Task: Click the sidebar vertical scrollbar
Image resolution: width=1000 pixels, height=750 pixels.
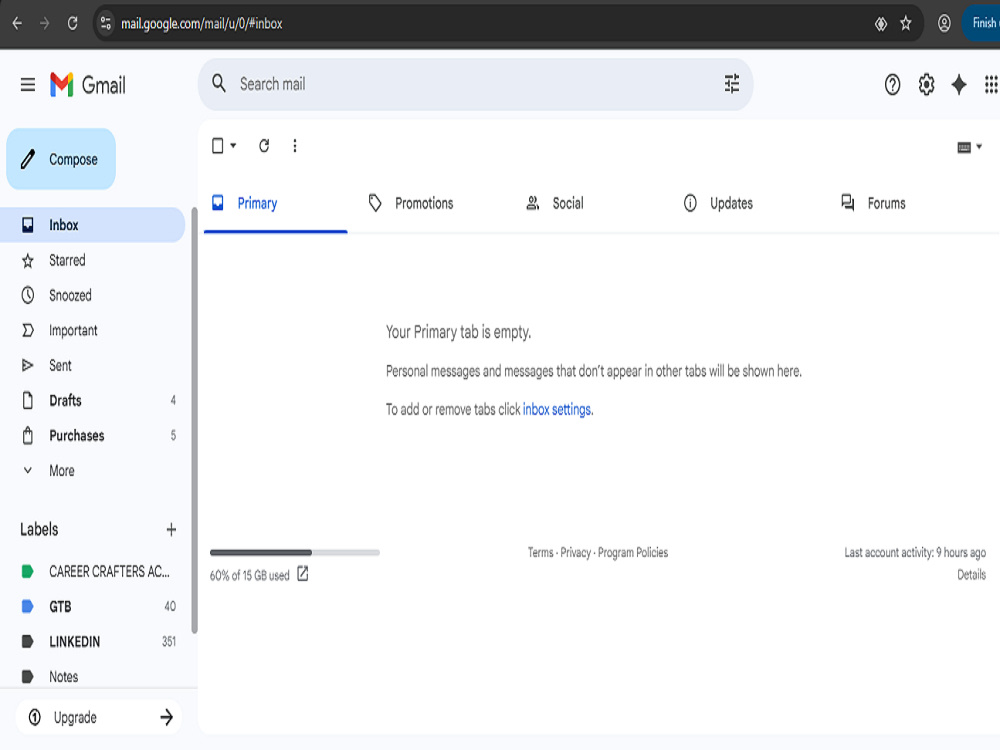Action: click(x=195, y=421)
